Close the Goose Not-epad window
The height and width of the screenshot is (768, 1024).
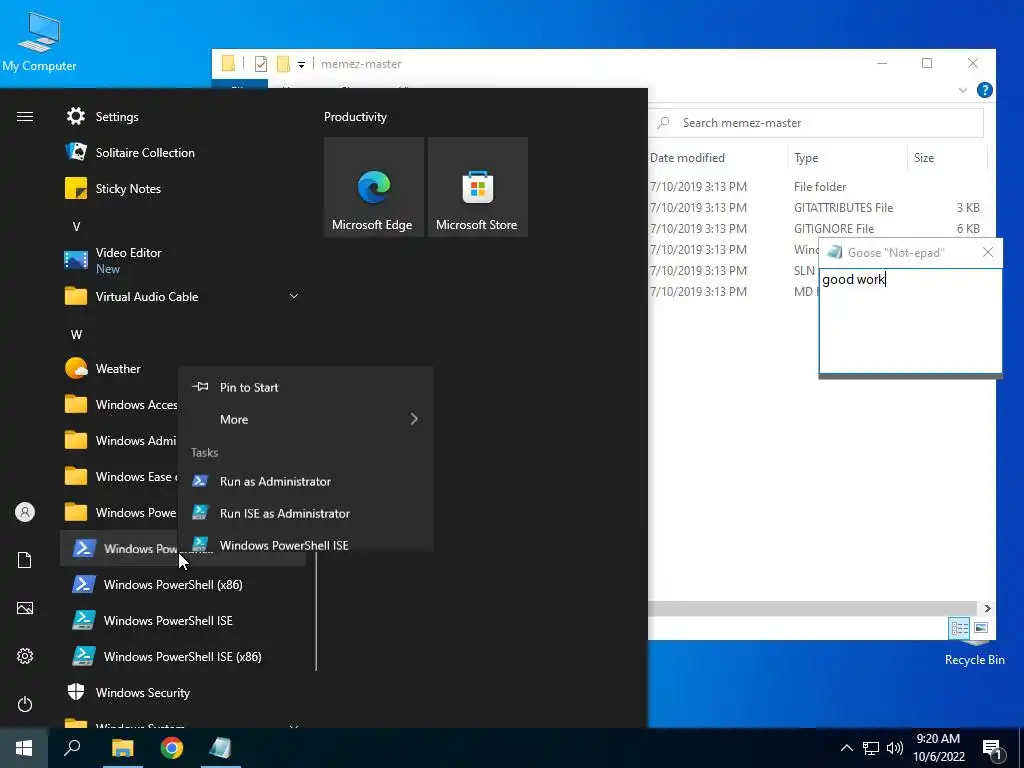tap(988, 253)
